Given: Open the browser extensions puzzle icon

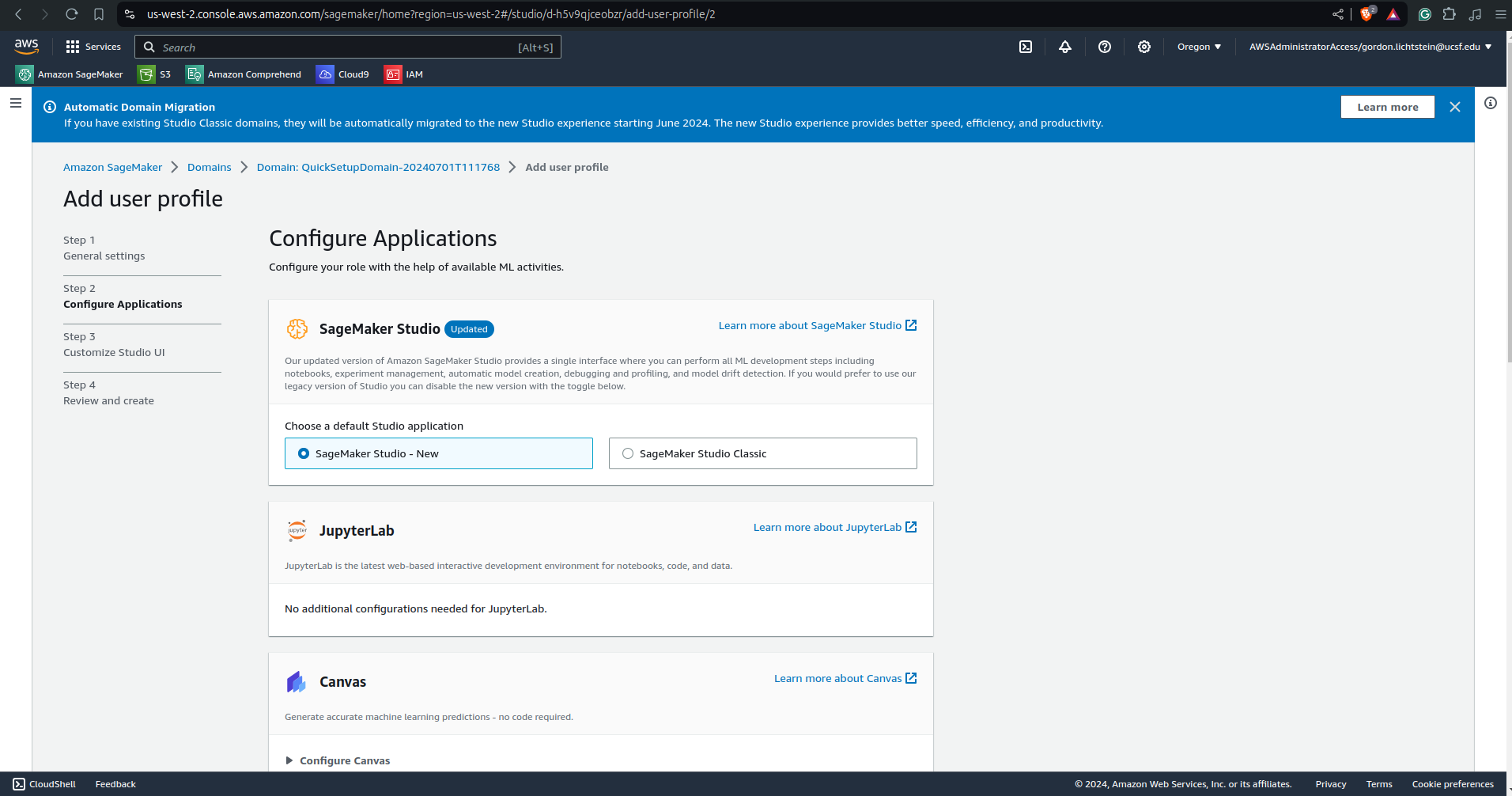Looking at the screenshot, I should [1450, 14].
